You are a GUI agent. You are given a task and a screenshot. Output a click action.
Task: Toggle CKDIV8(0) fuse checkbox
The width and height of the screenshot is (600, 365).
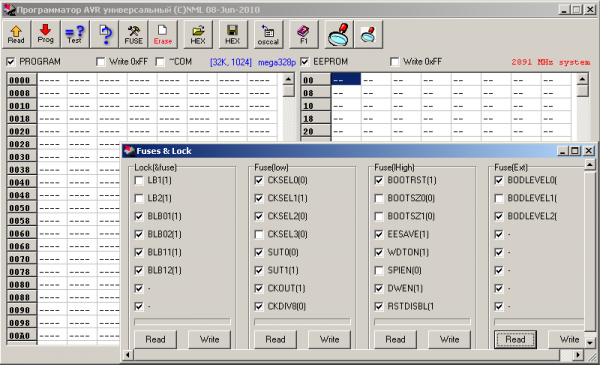(x=259, y=306)
